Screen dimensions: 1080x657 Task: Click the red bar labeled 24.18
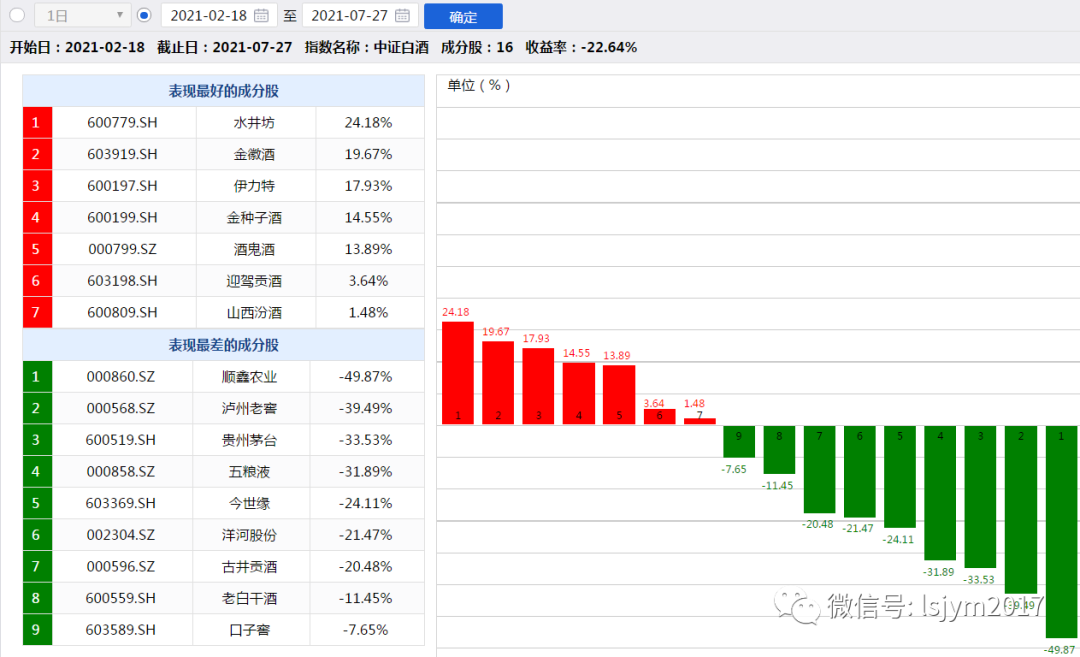click(457, 373)
